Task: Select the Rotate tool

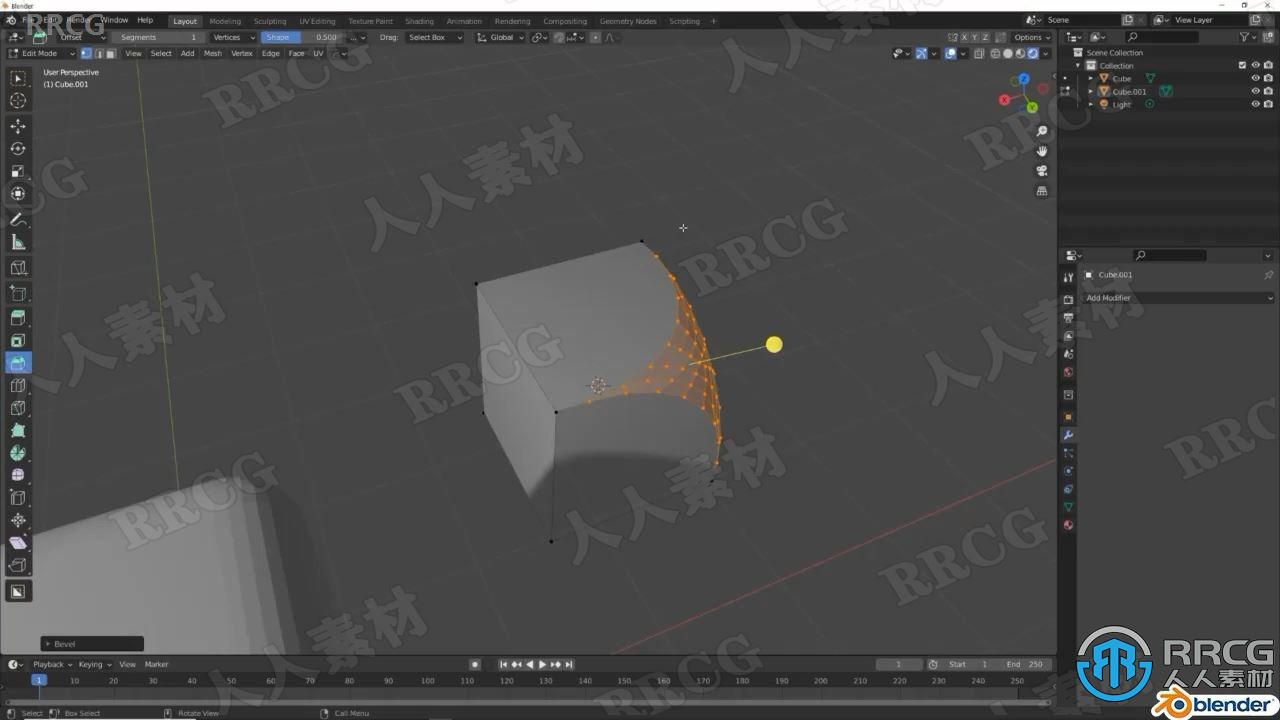Action: tap(18, 149)
